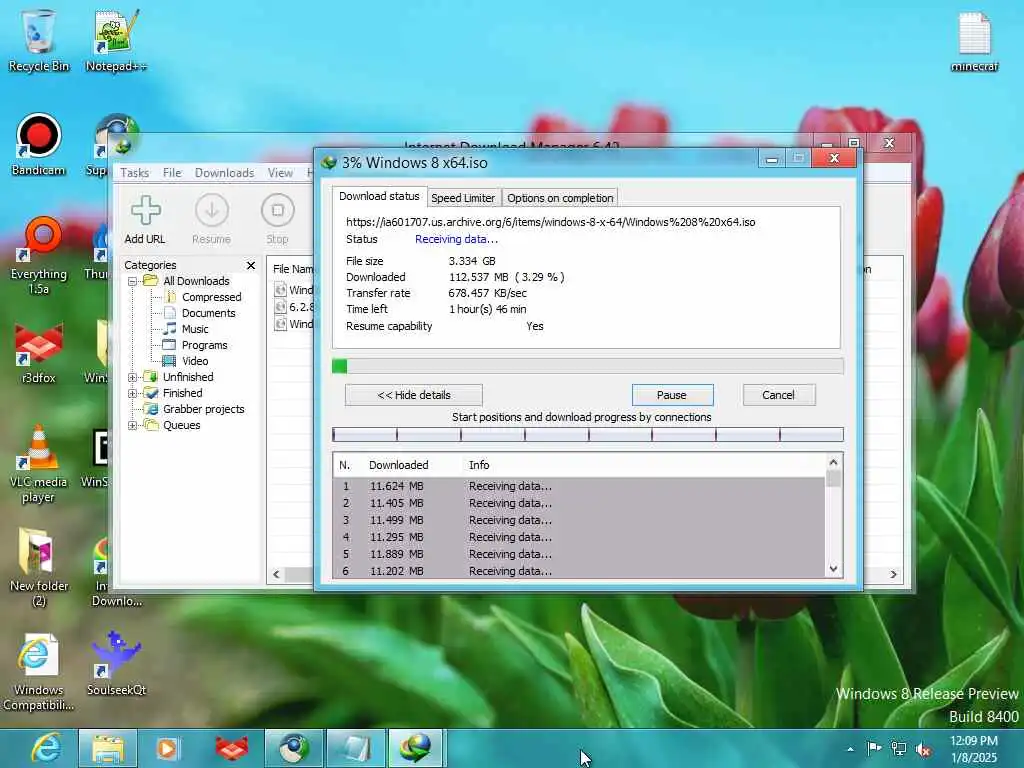
Task: Open the Tasks menu in IDM
Action: tap(135, 173)
